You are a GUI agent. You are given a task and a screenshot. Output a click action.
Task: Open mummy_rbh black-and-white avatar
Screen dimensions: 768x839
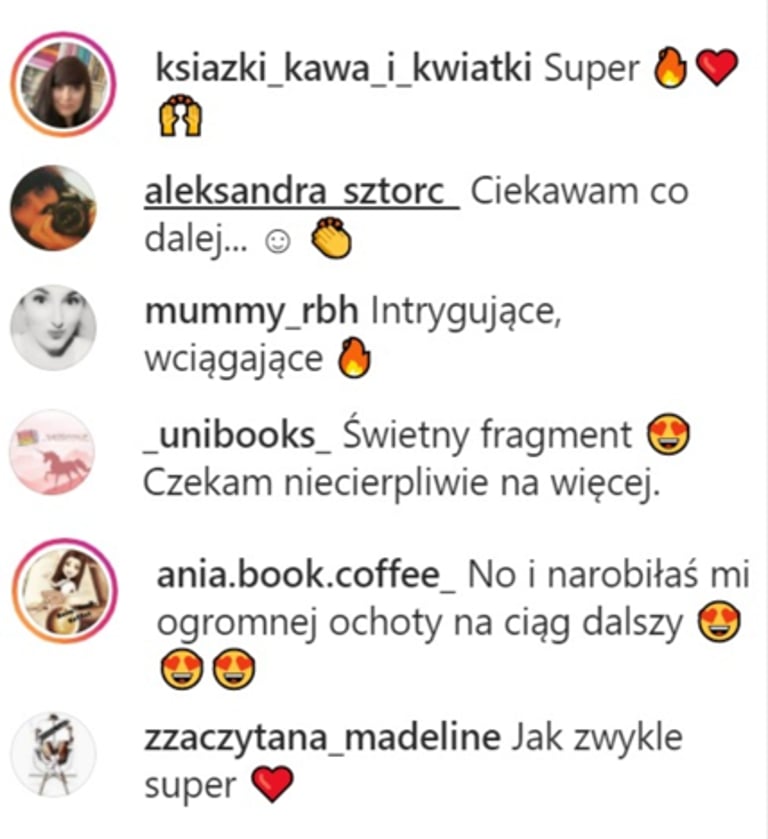pos(54,327)
